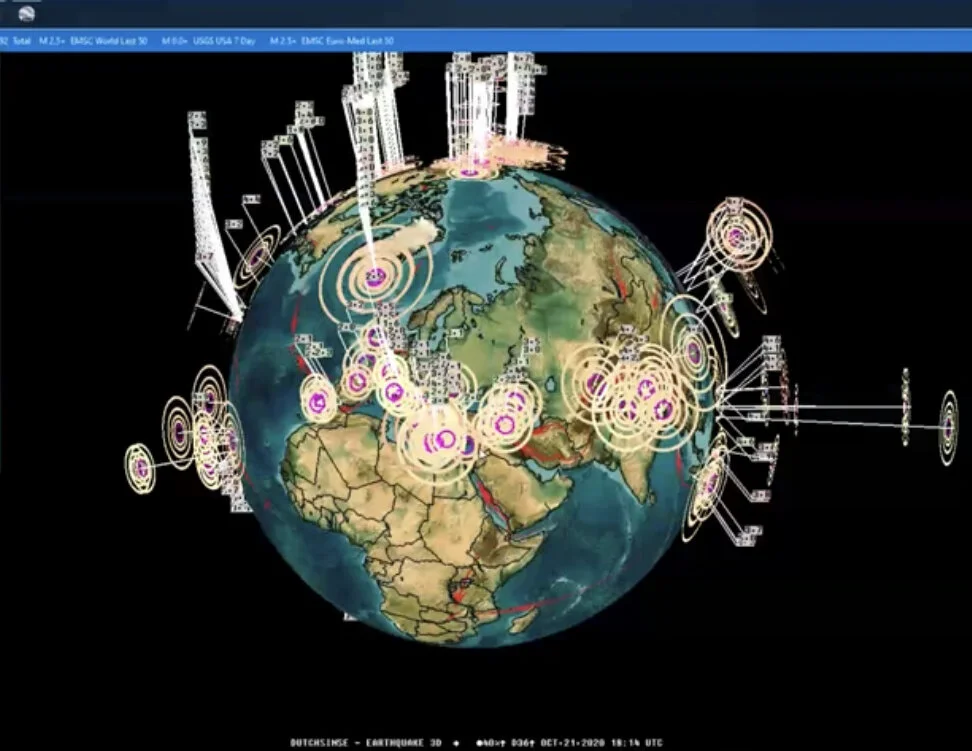The width and height of the screenshot is (972, 751).
Task: Toggle the M 2.5+ EMSC World Last 50 feed
Action: click(x=107, y=39)
